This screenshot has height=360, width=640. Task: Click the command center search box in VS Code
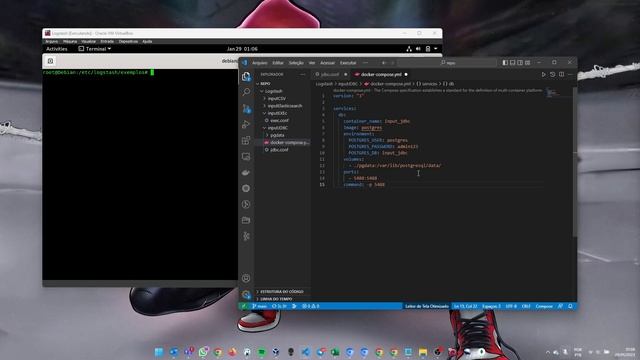coord(448,63)
